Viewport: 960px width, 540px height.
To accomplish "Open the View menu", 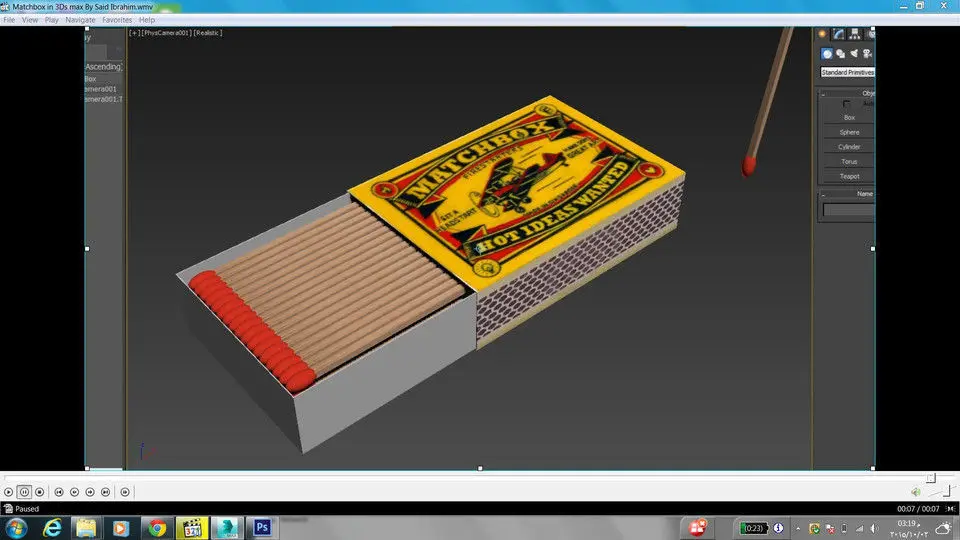I will (x=30, y=20).
